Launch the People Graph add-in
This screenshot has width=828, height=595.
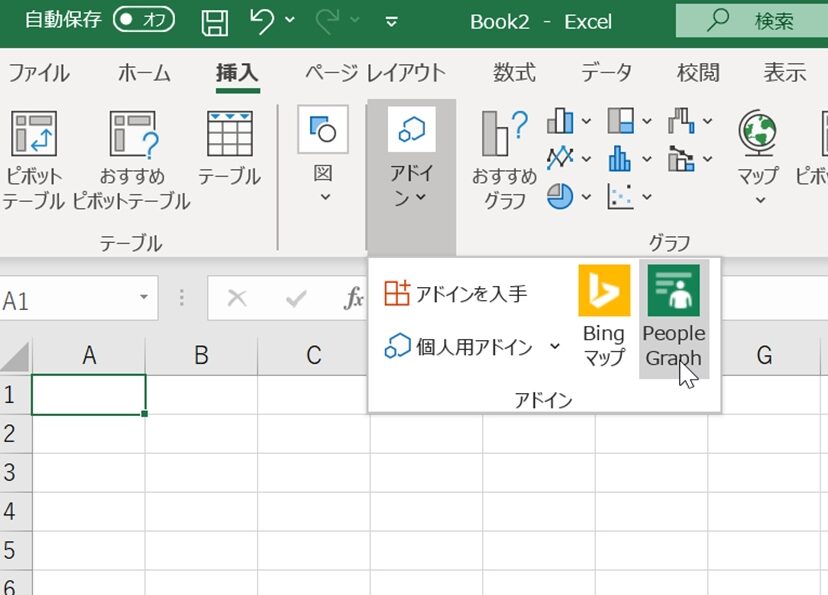pos(674,317)
